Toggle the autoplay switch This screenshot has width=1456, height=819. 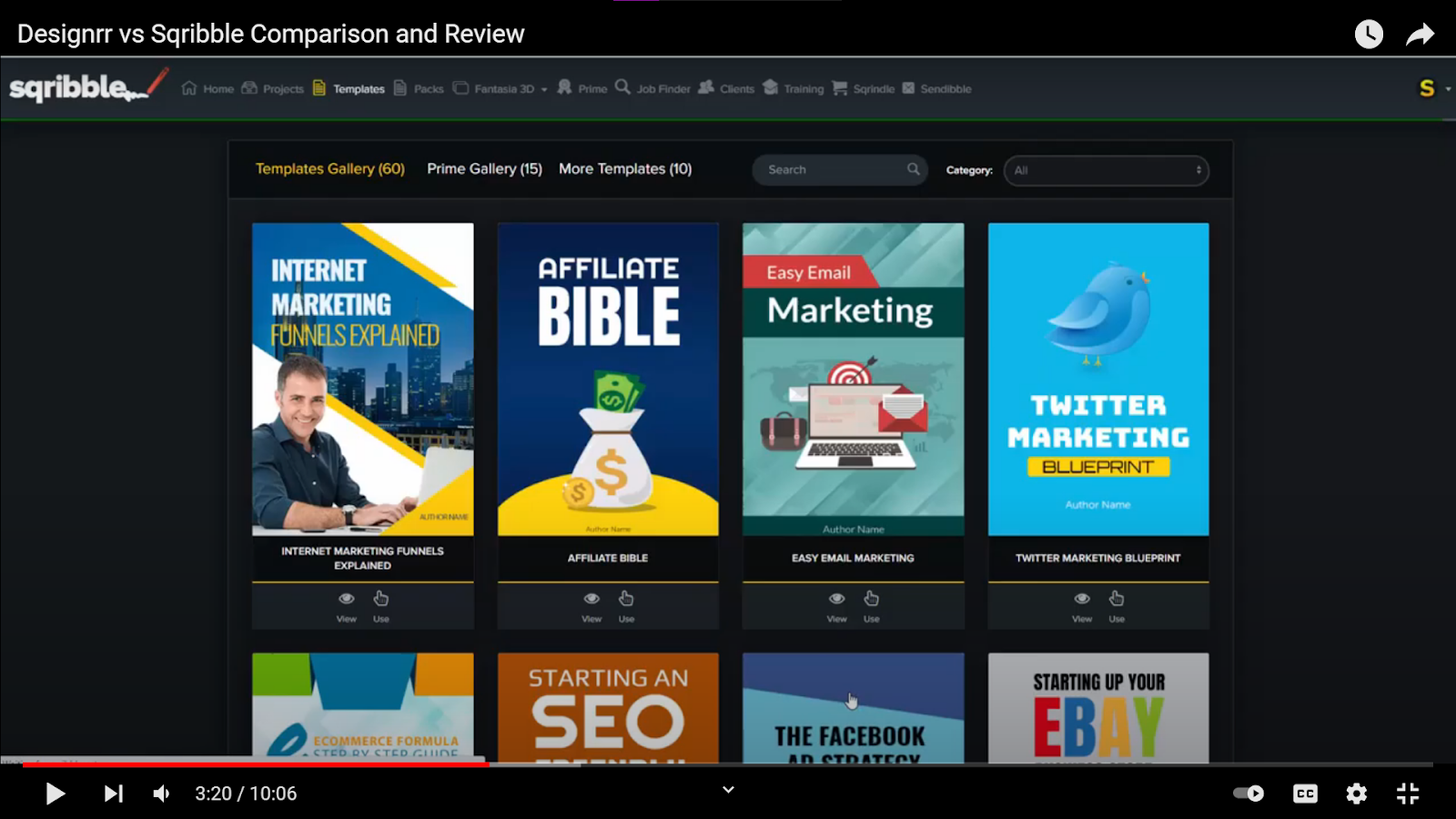pos(1249,794)
